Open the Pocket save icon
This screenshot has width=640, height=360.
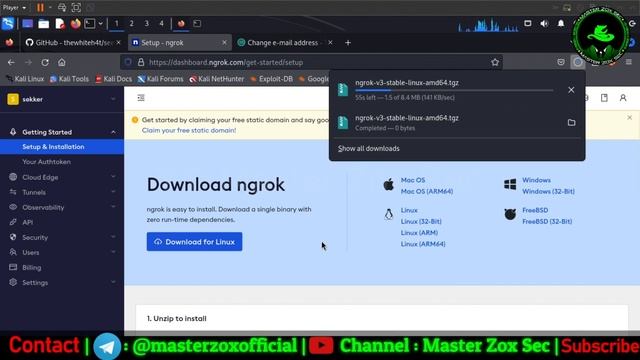(x=561, y=62)
